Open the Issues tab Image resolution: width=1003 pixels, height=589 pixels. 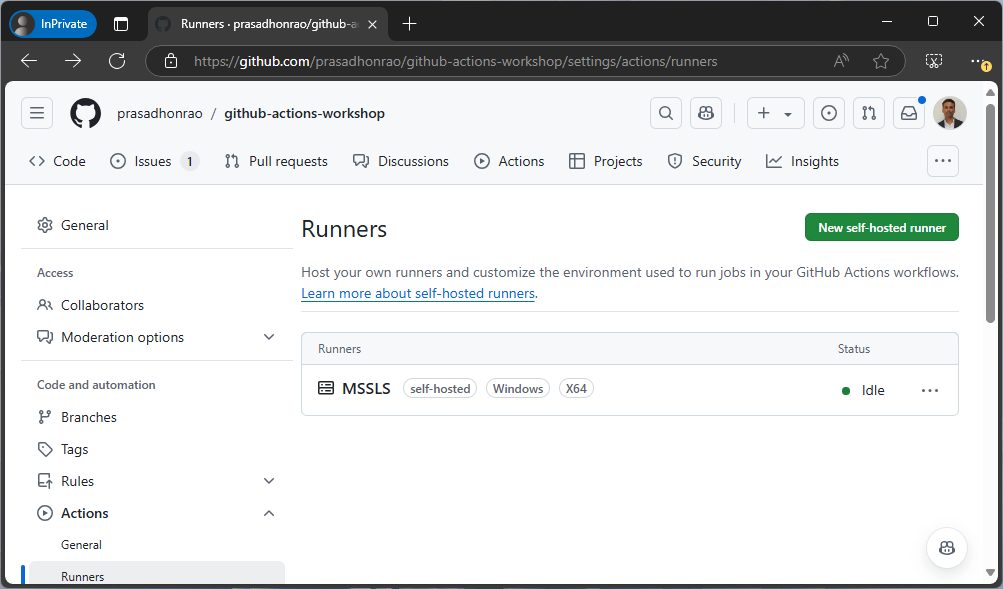coord(154,161)
